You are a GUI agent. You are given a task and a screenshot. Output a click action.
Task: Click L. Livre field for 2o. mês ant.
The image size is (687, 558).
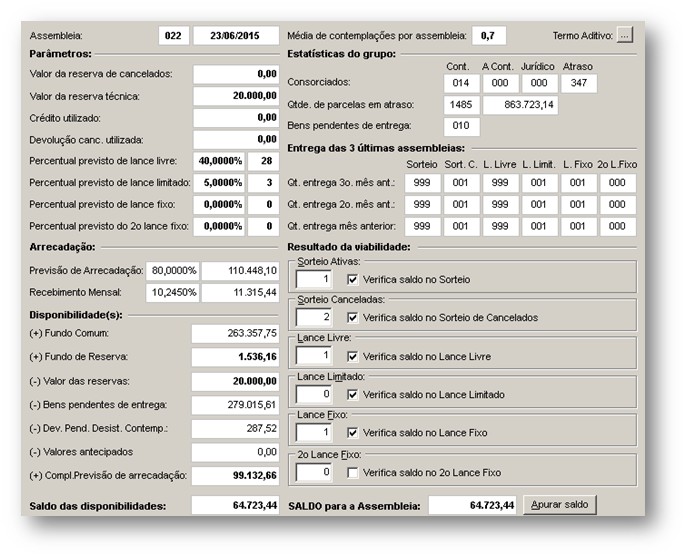click(500, 205)
